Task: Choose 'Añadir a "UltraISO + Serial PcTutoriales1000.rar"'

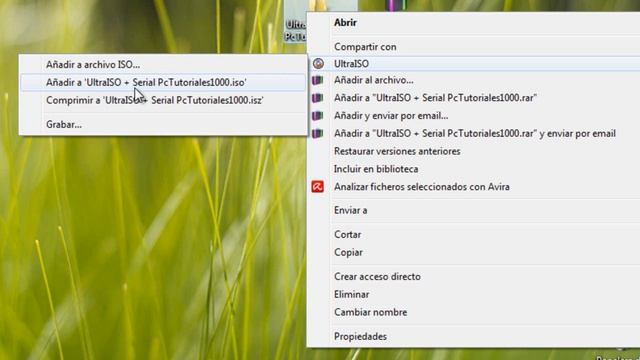Action: (x=474, y=98)
